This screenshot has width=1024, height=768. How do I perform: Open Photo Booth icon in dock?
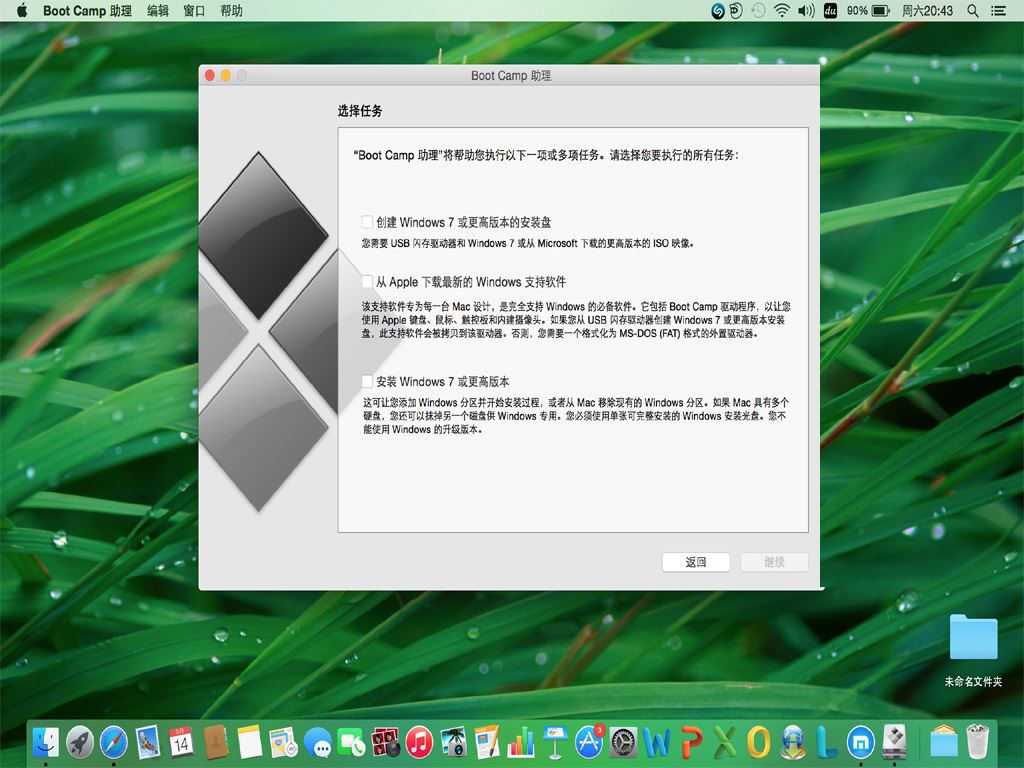[x=385, y=742]
